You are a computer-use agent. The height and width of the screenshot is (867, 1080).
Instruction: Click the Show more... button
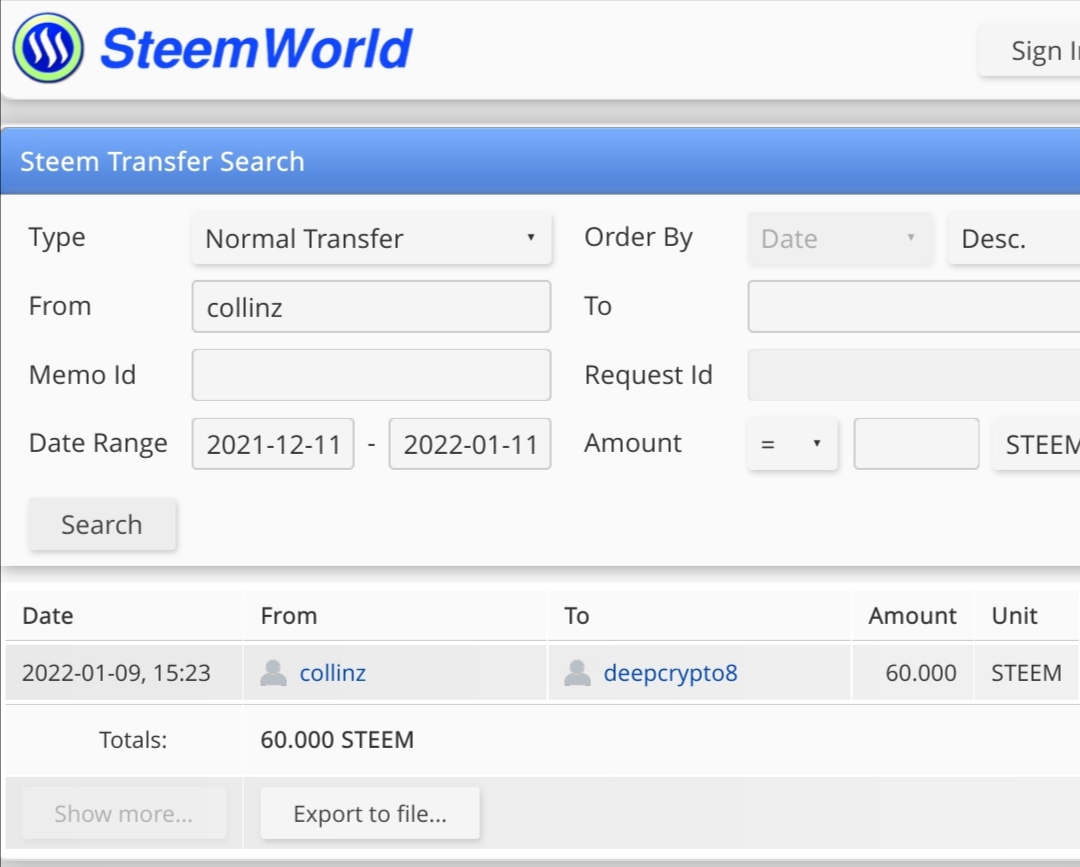coord(124,813)
